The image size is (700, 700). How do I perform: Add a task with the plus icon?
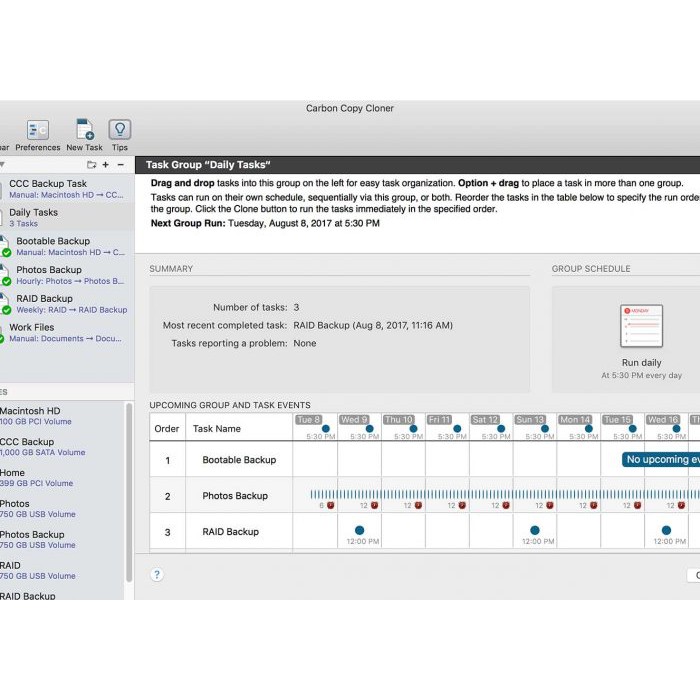point(106,164)
